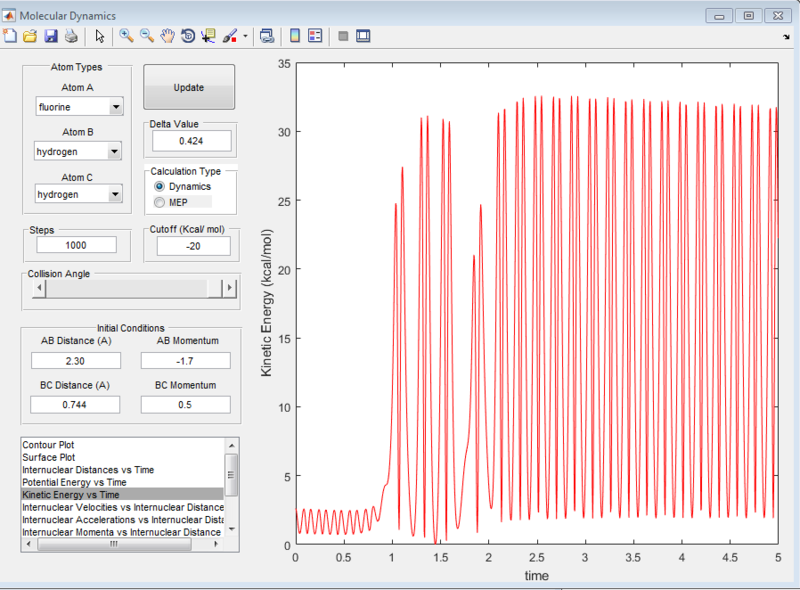Select Surface Plot in the list

(x=122, y=457)
